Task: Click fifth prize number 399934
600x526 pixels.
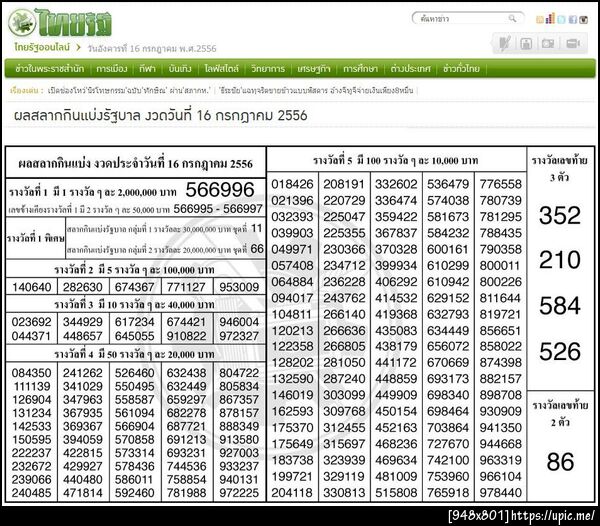Action: [x=396, y=265]
